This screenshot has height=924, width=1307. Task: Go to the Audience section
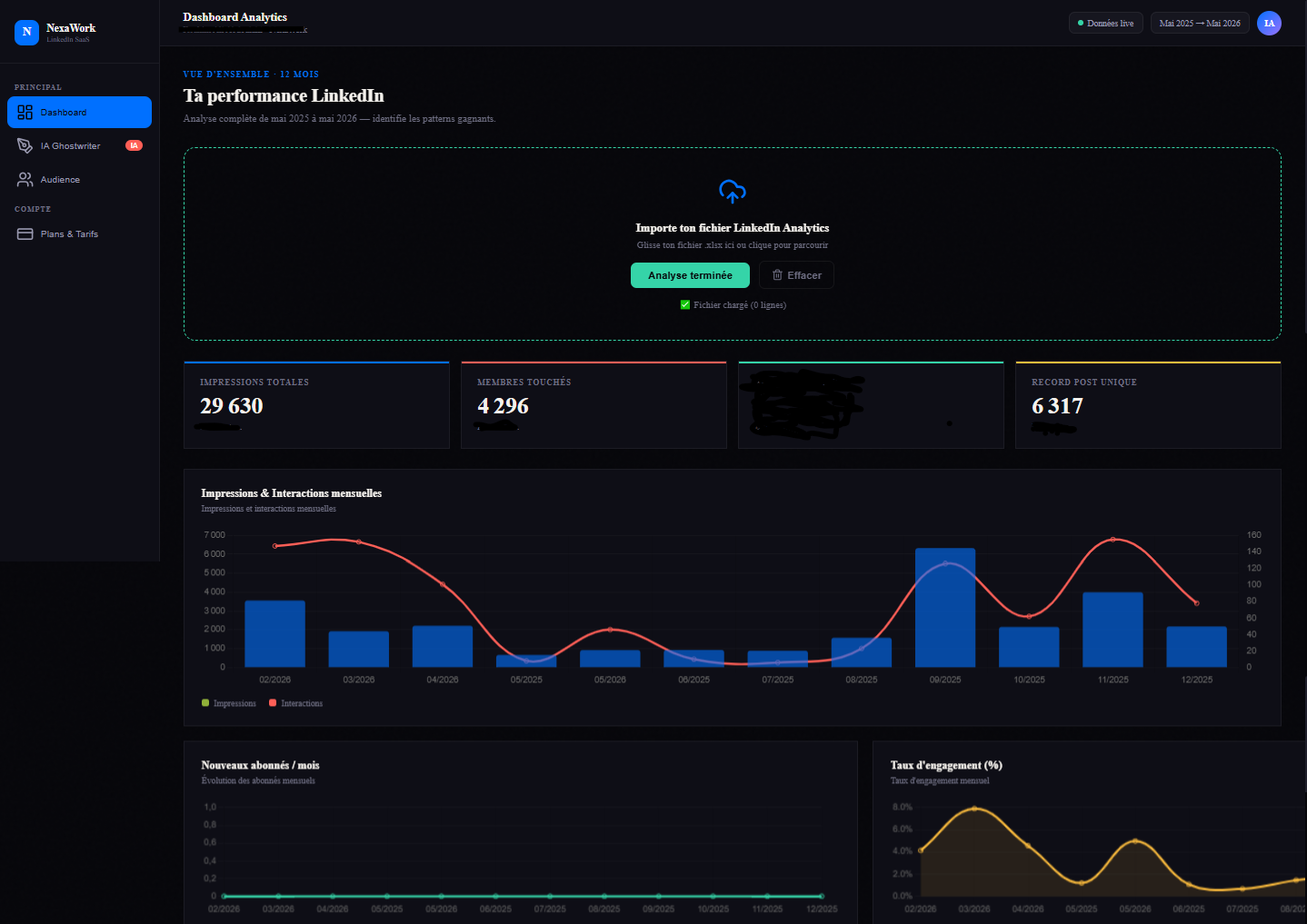click(79, 180)
